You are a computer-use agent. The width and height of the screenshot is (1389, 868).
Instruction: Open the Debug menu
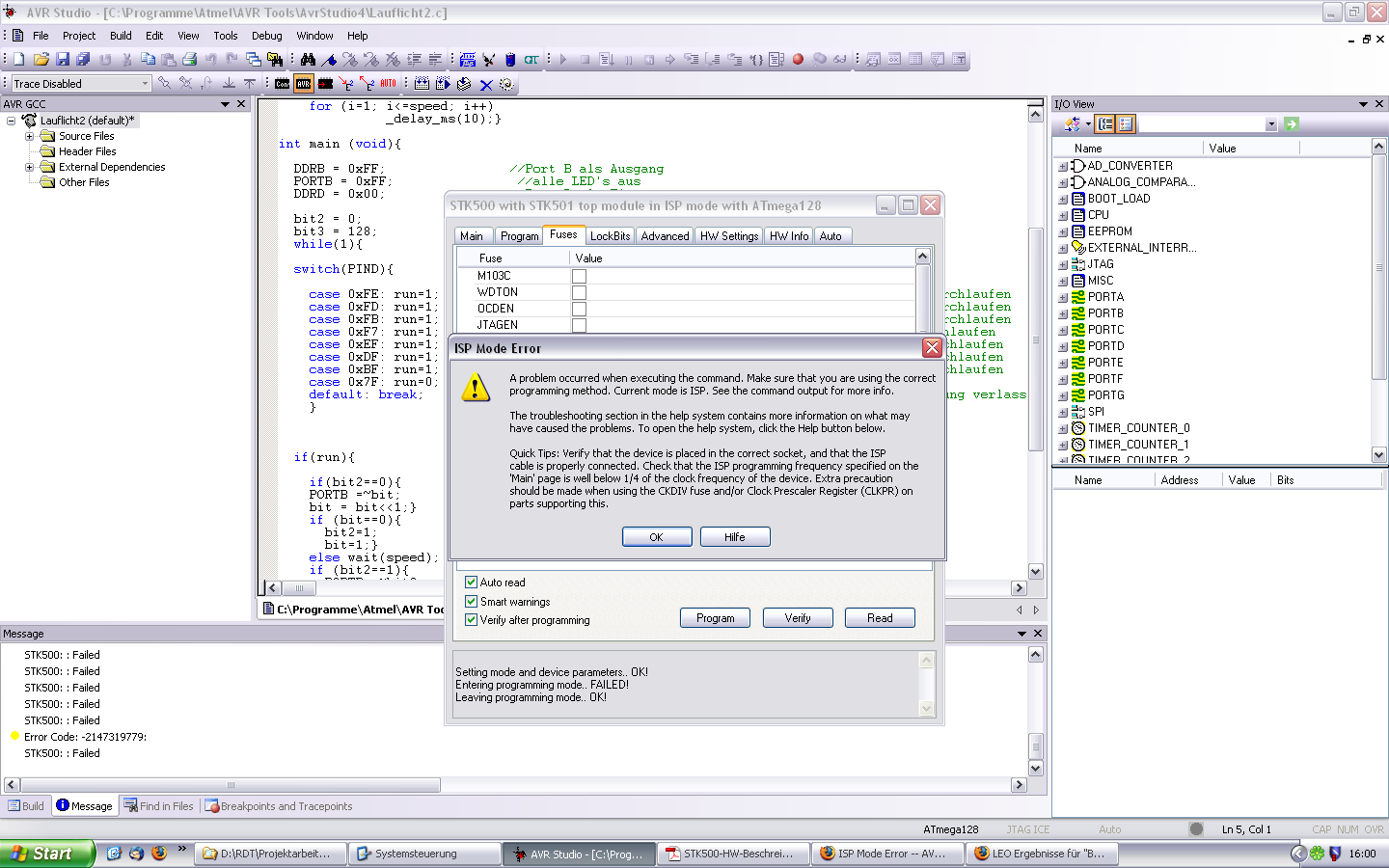(x=267, y=36)
